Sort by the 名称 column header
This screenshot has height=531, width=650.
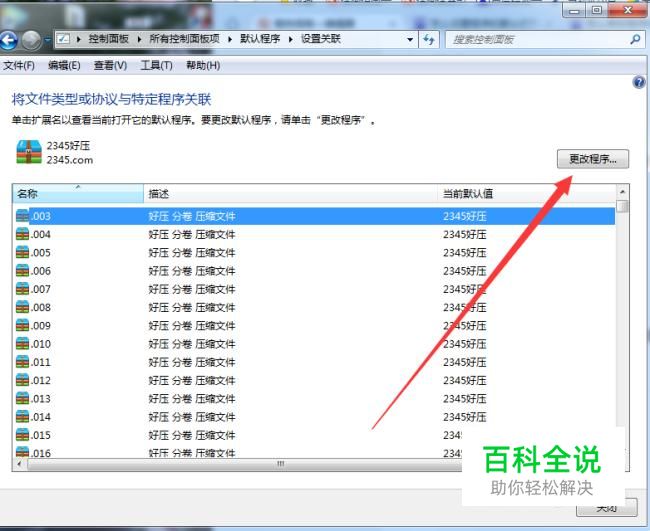coord(78,194)
